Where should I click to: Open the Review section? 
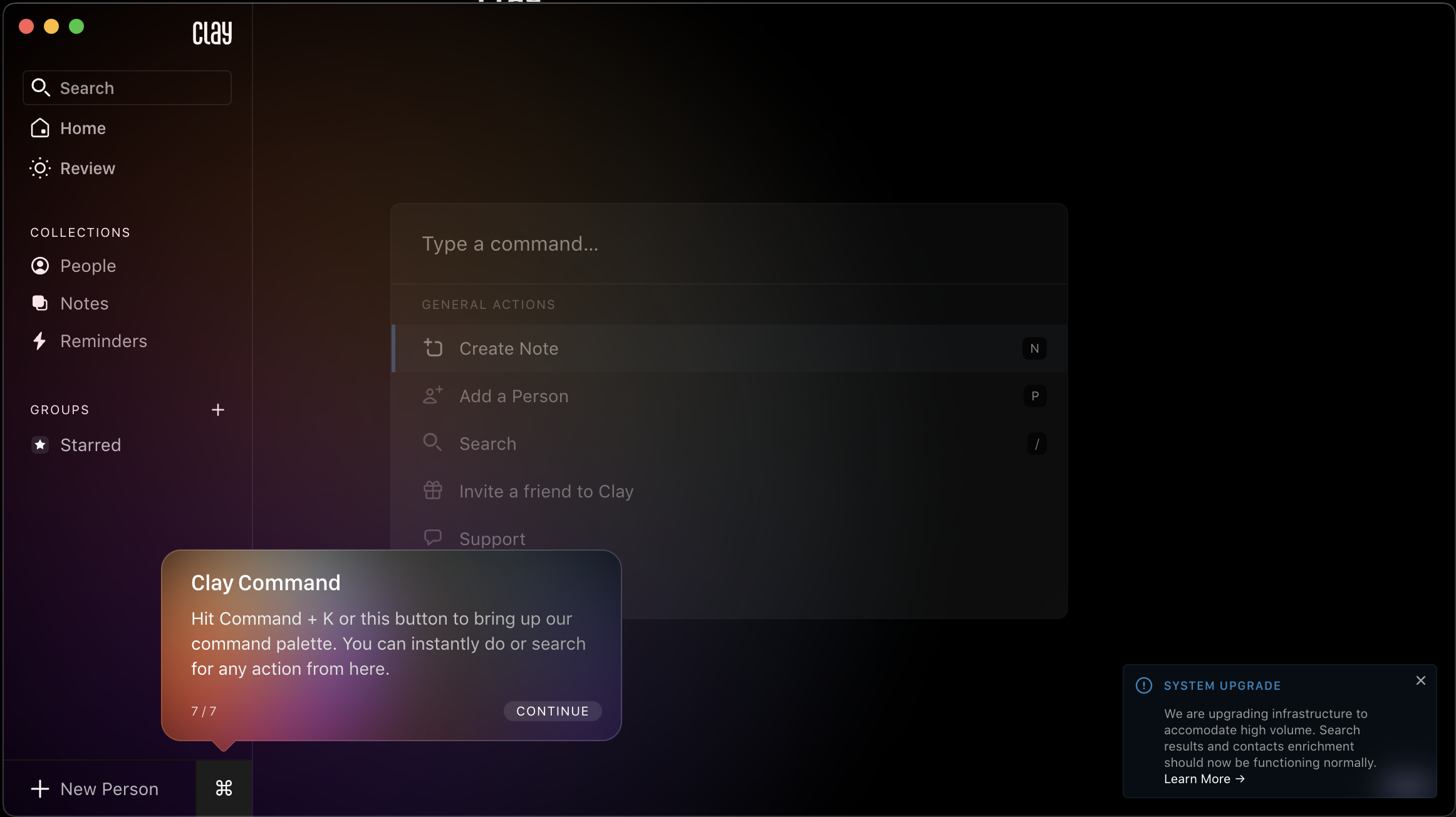(87, 169)
